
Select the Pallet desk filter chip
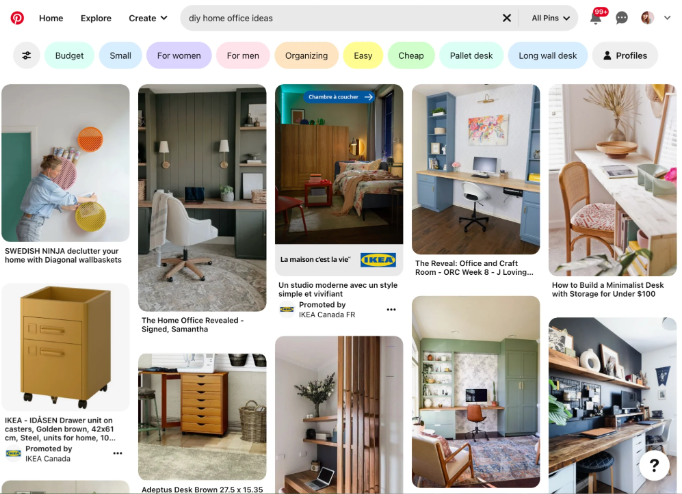(x=471, y=56)
